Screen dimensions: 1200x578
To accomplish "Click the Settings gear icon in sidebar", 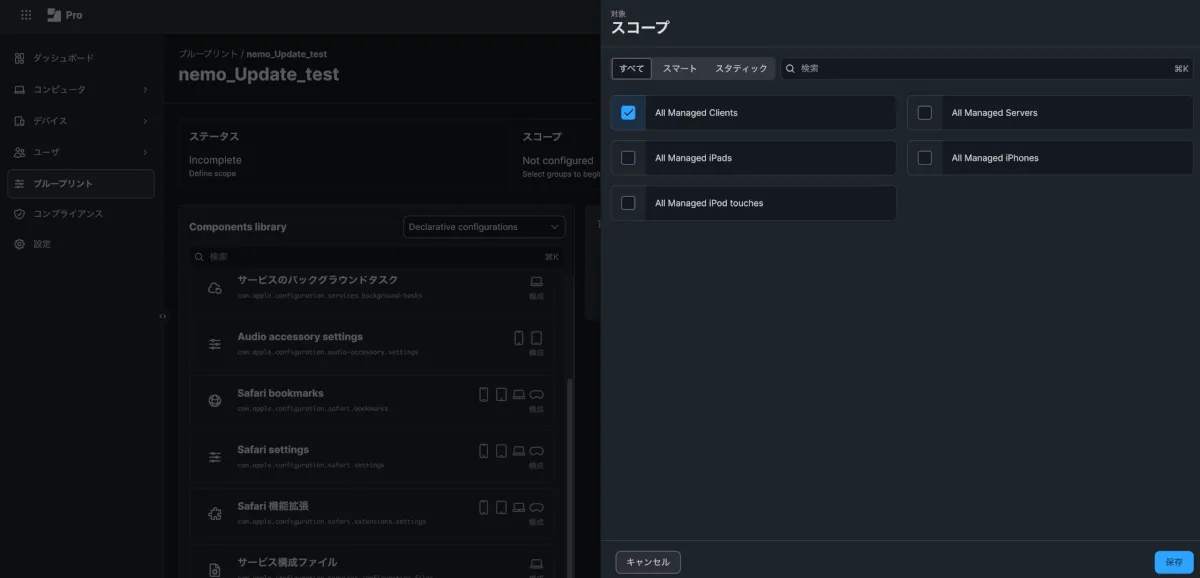I will (x=20, y=244).
